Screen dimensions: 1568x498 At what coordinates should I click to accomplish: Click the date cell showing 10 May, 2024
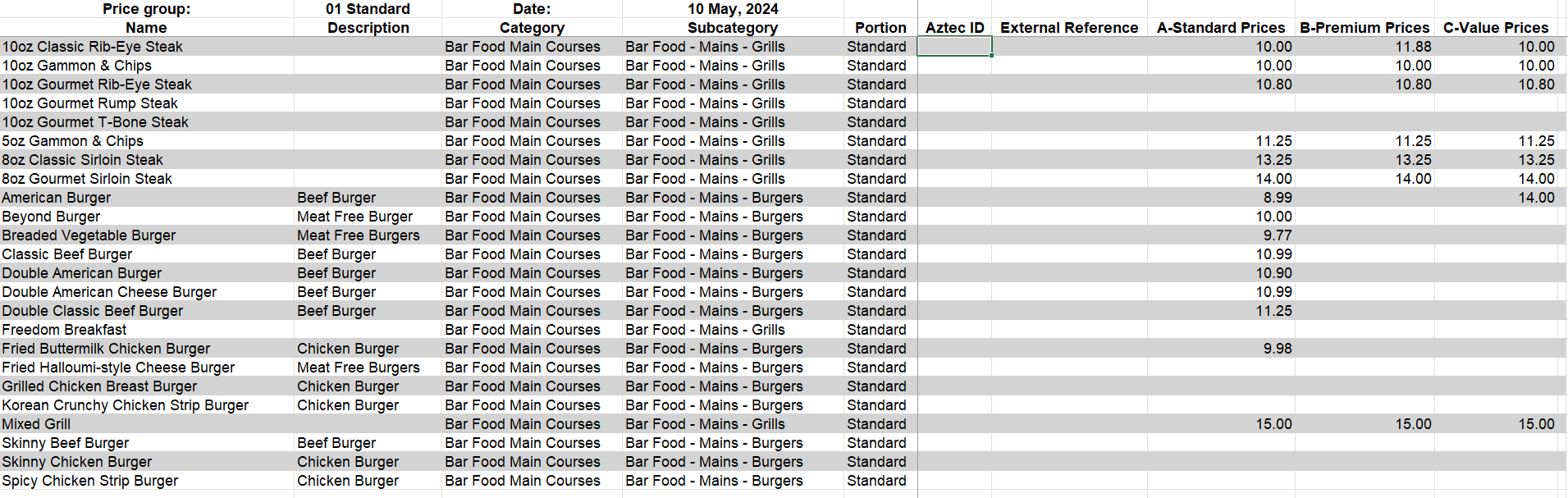pos(732,9)
